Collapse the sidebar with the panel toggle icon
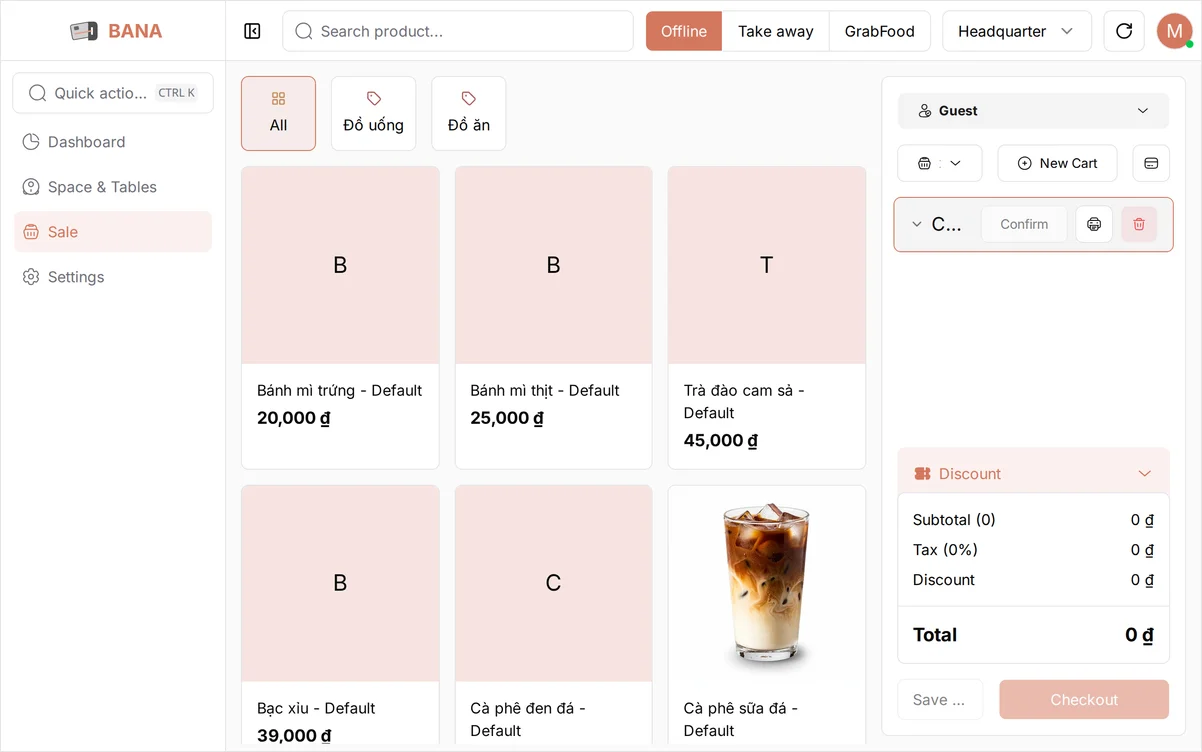The width and height of the screenshot is (1202, 752). pyautogui.click(x=252, y=31)
